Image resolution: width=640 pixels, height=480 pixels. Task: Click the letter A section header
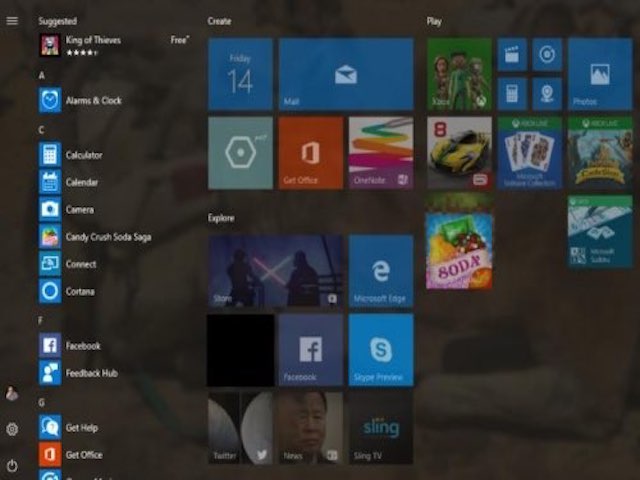[x=42, y=75]
